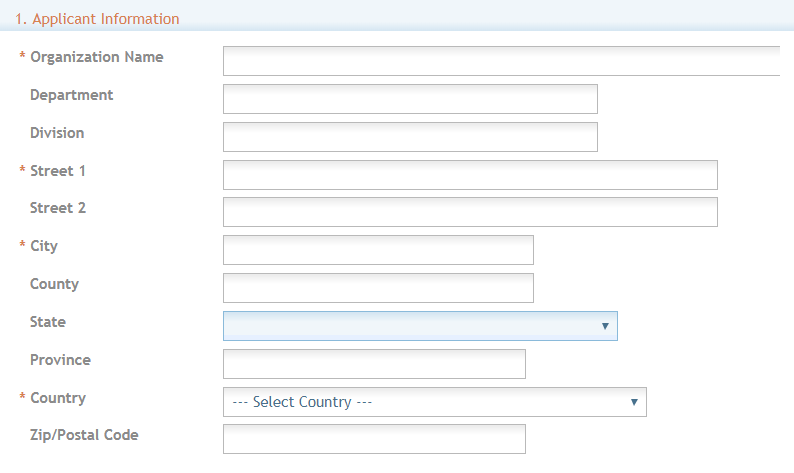The height and width of the screenshot is (473, 794).
Task: Click into the Province field
Action: pyautogui.click(x=374, y=364)
